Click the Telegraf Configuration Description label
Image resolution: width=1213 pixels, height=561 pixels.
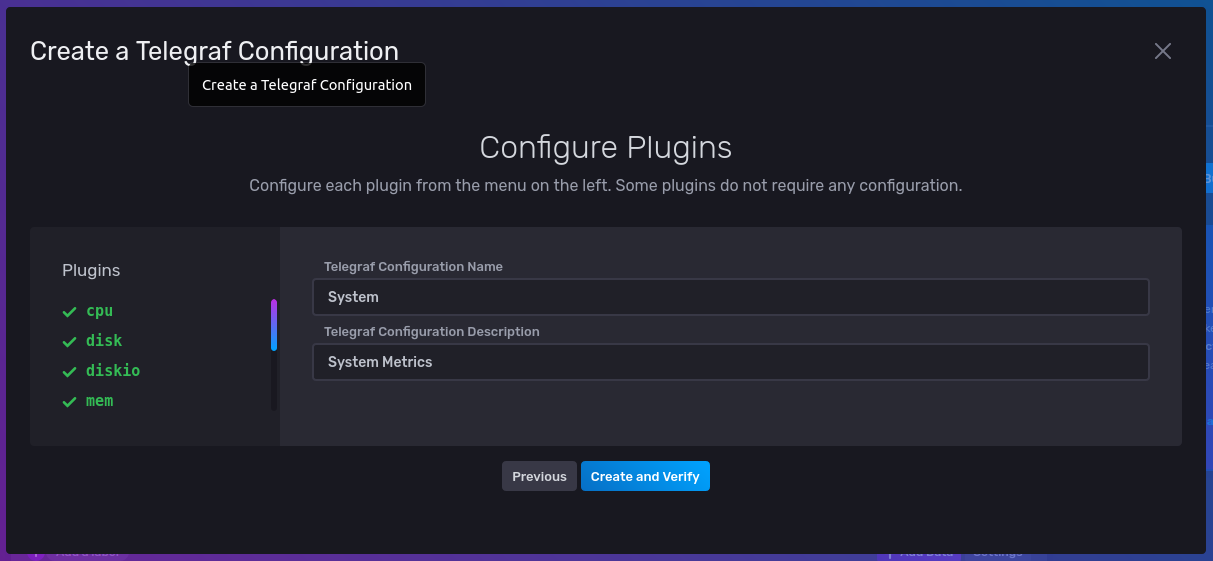tap(431, 331)
